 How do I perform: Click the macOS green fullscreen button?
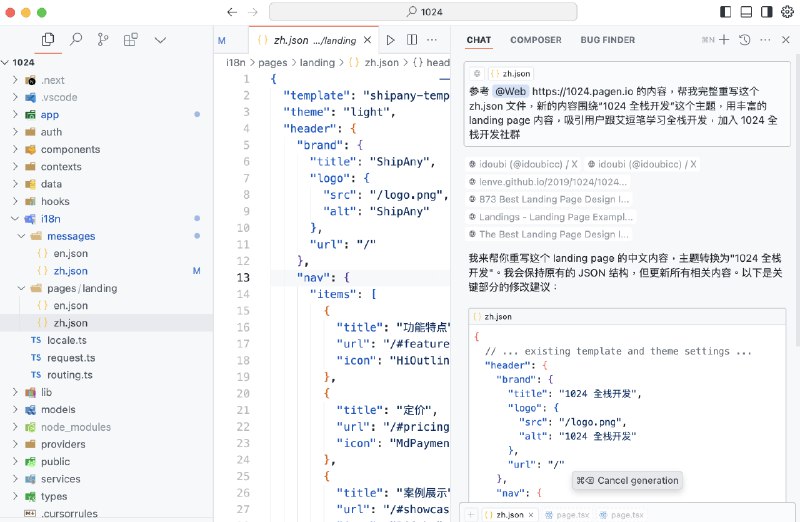pyautogui.click(x=42, y=12)
